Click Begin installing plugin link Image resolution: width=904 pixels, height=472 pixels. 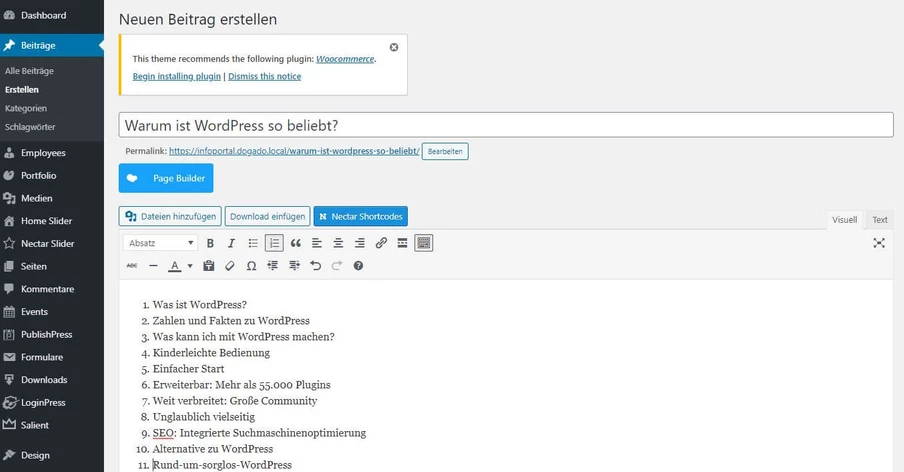pos(176,76)
